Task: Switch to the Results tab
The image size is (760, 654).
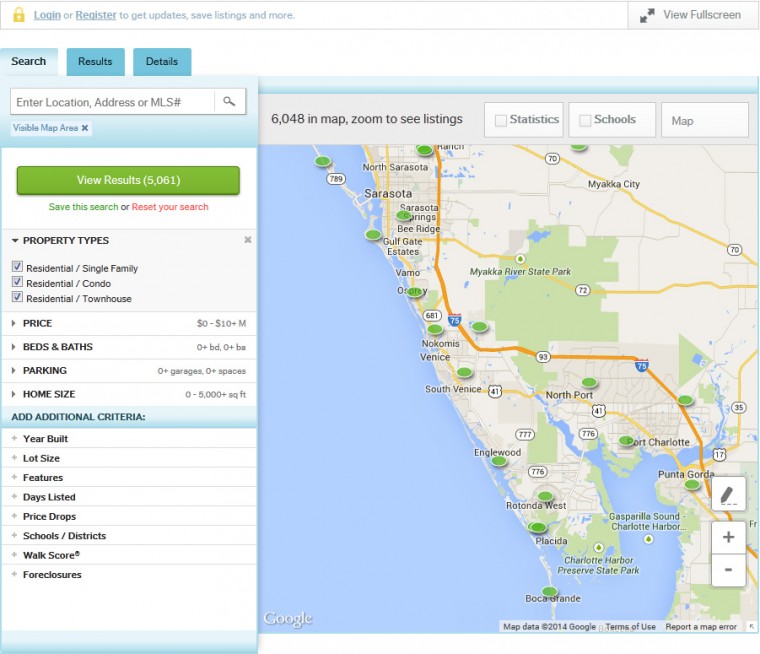Action: tap(95, 61)
